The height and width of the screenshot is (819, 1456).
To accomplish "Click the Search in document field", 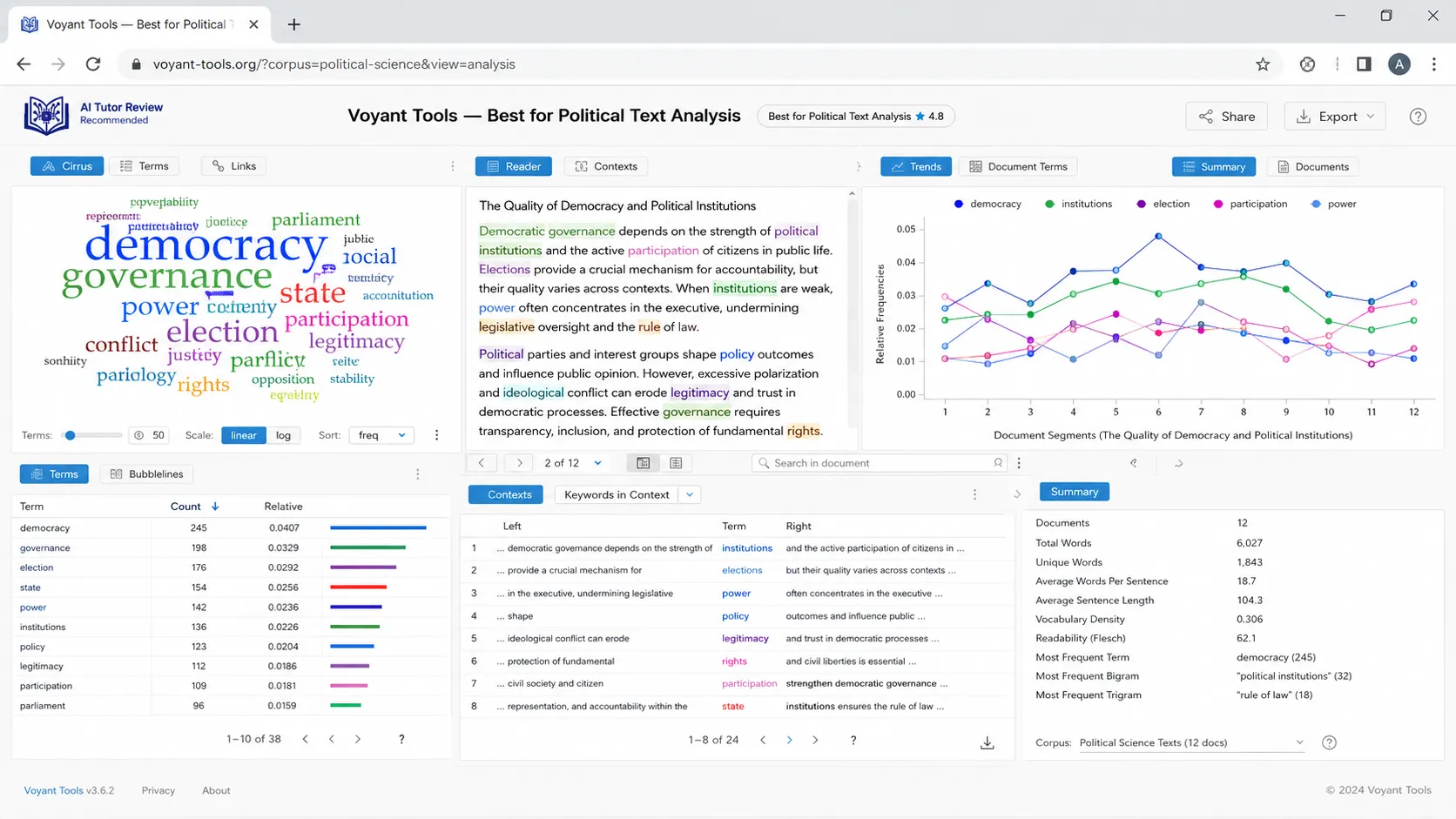I will (880, 463).
